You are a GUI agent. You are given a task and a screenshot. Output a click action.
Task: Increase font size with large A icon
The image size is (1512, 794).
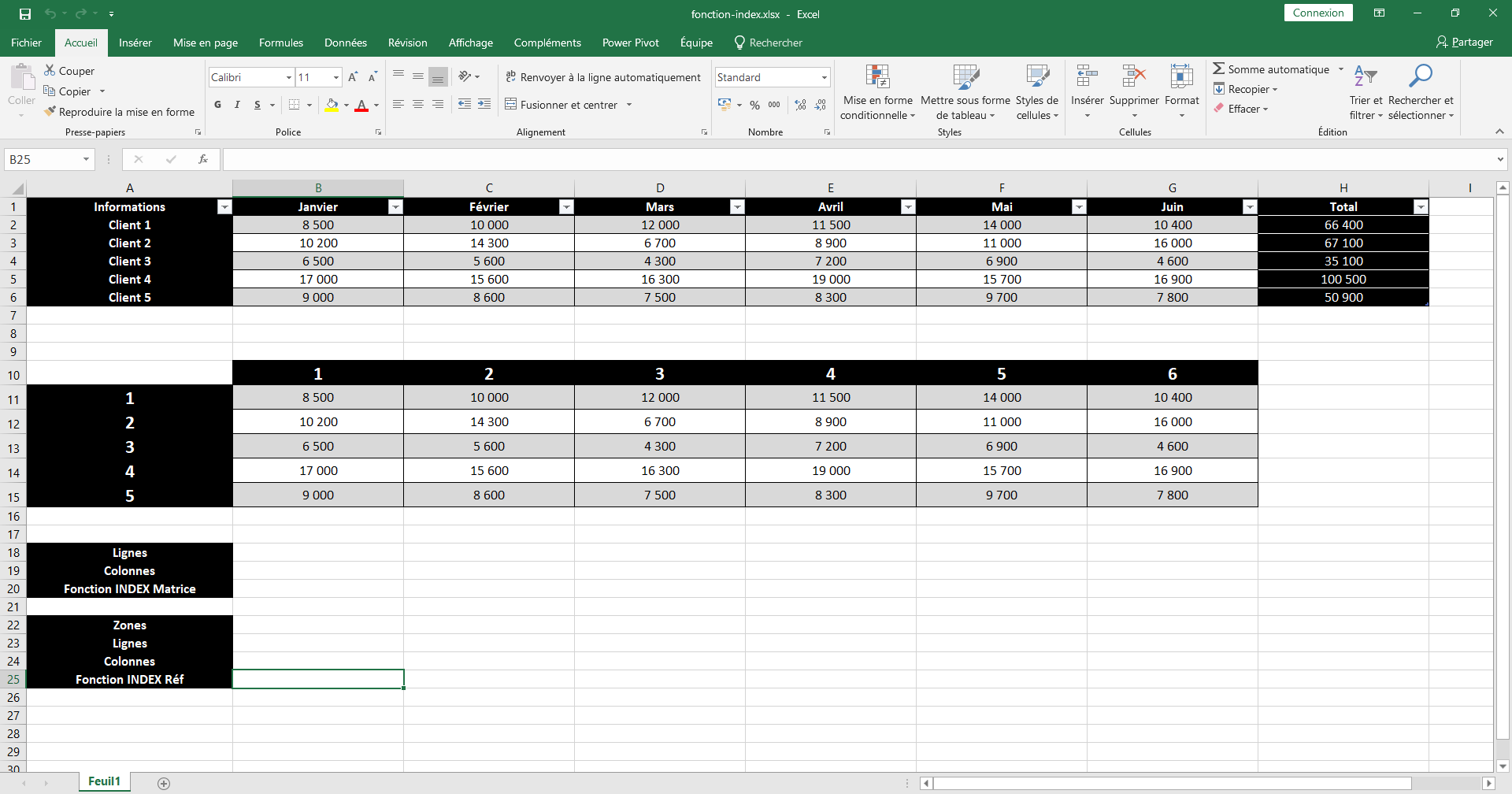point(353,77)
